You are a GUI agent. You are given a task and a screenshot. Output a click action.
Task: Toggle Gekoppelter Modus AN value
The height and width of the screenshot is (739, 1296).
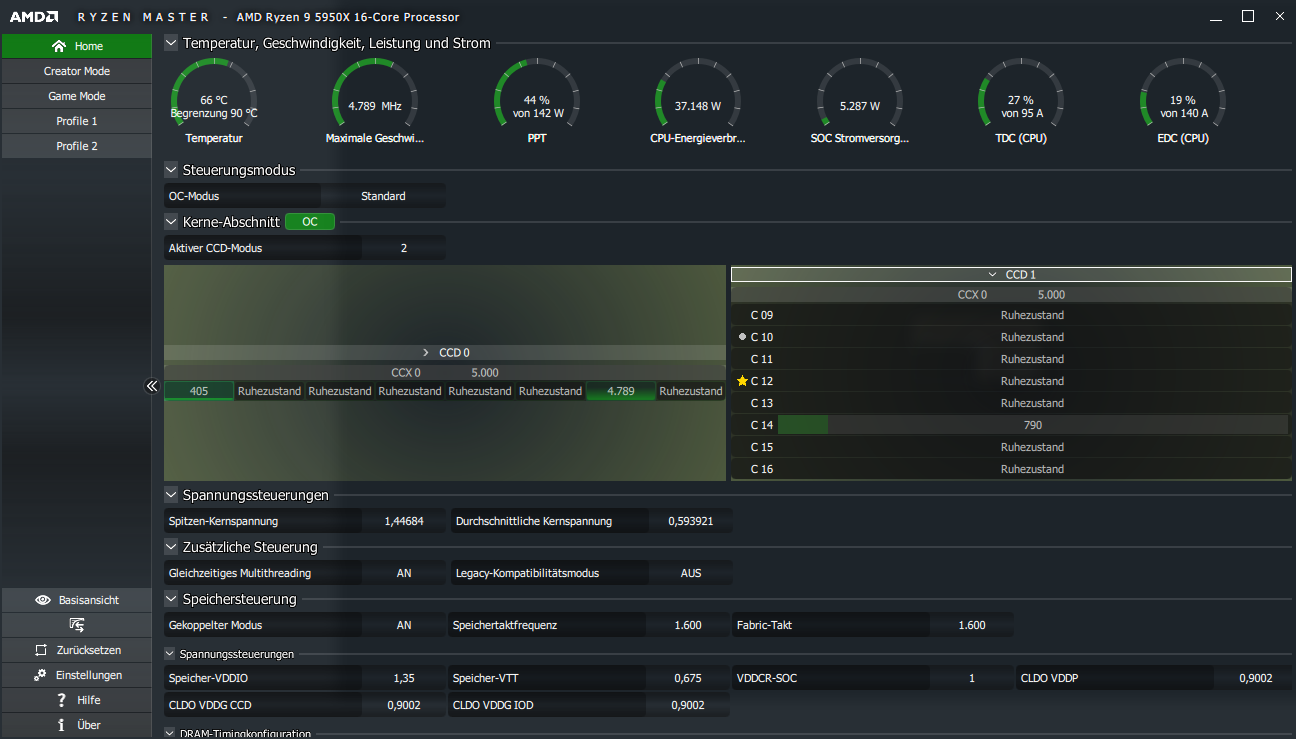404,625
